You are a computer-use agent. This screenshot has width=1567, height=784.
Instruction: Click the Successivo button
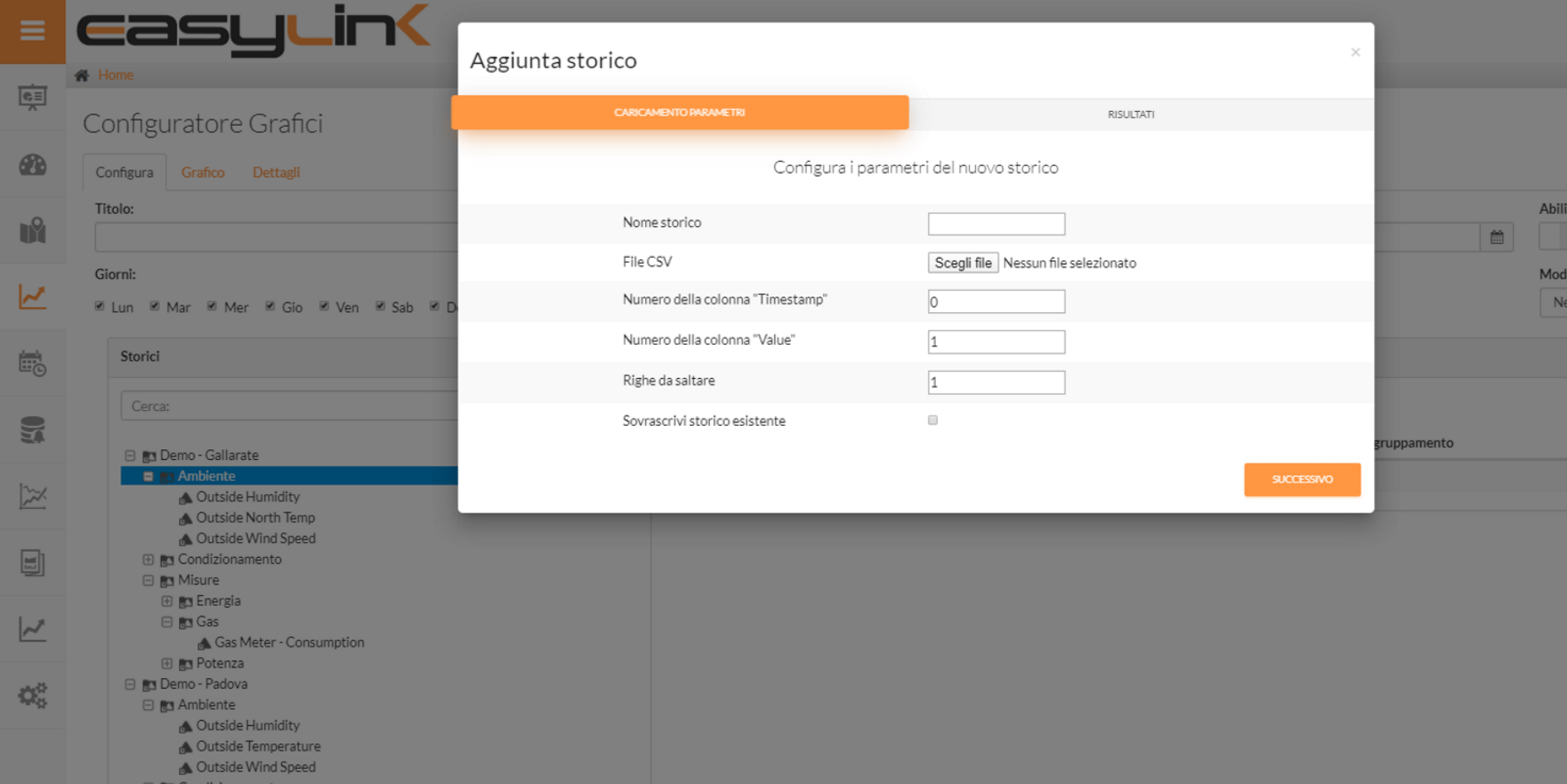coord(1302,479)
